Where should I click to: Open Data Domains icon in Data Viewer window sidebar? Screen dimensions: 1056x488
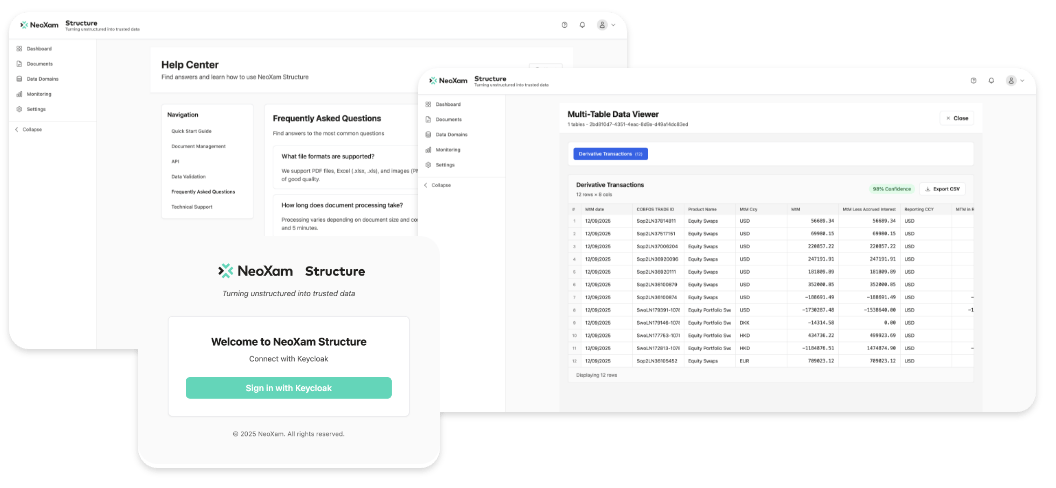[x=428, y=135]
